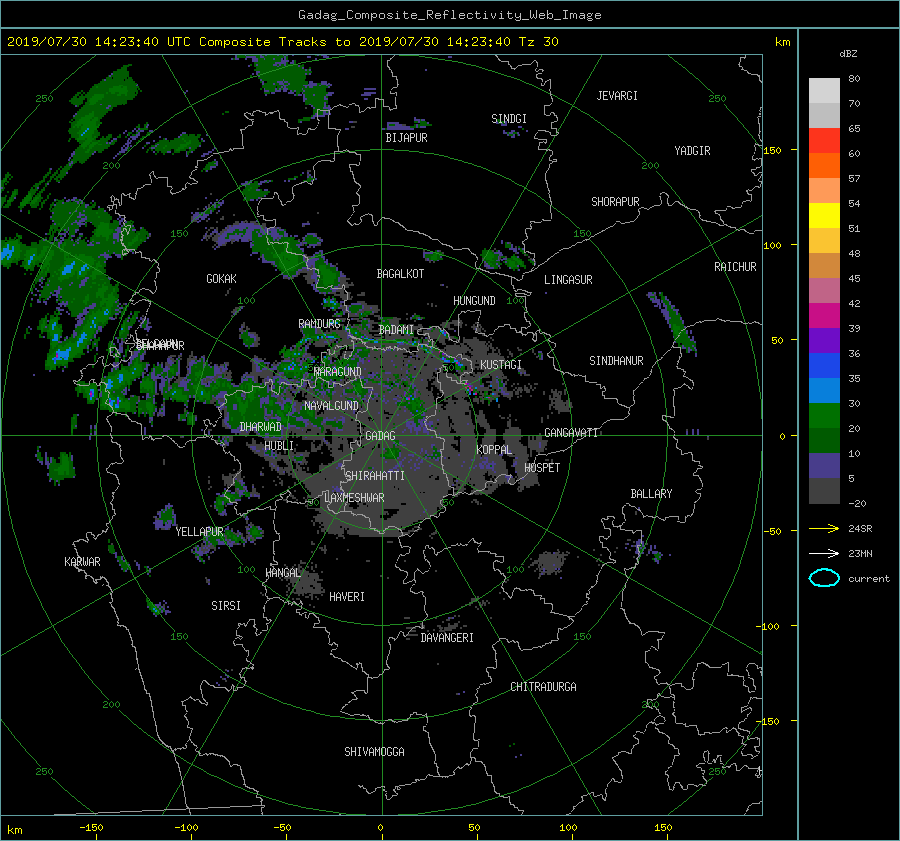Click the Gadag_Composite_Reflectivity_Web_Image title
This screenshot has height=841, width=900.
[x=449, y=15]
